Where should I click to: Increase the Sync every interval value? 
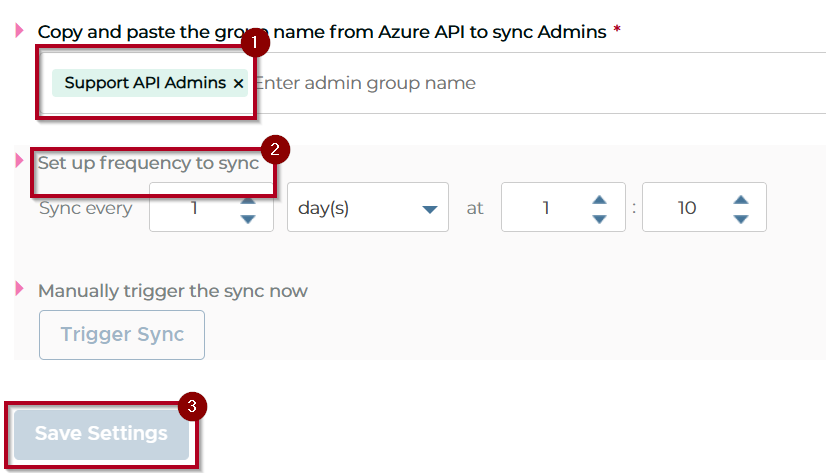pos(248,201)
